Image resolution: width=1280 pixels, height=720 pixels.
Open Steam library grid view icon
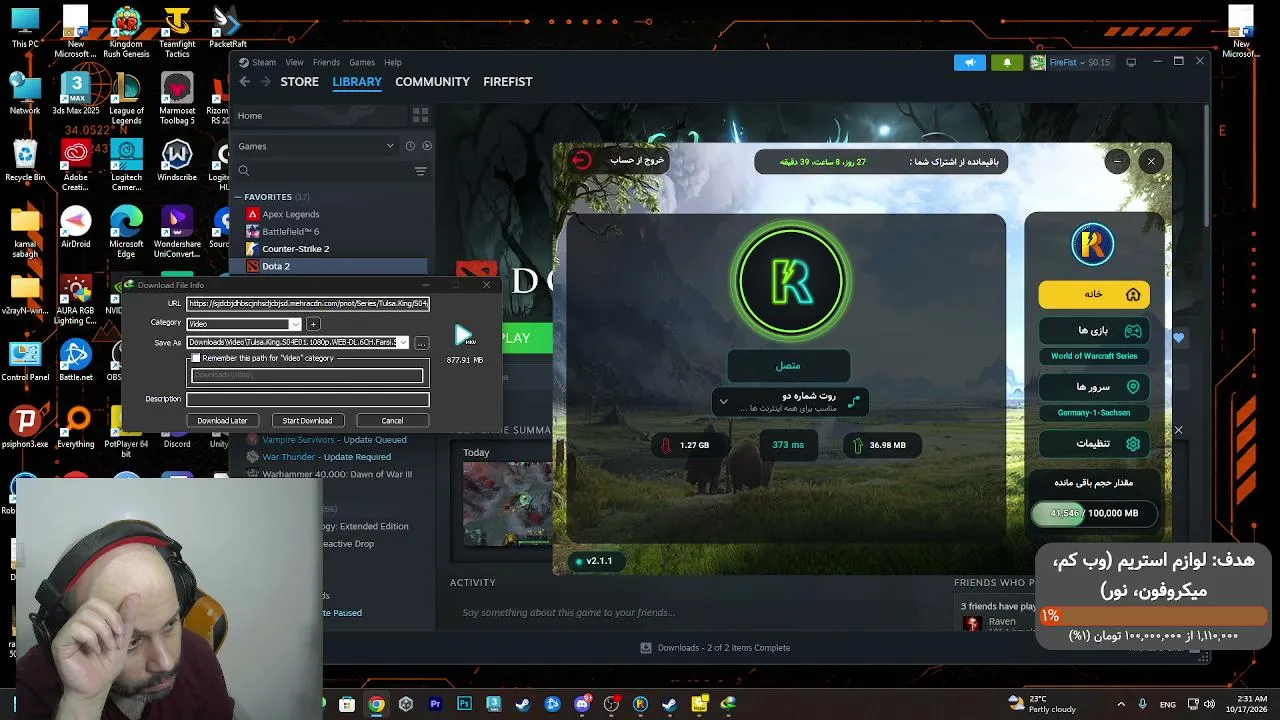pyautogui.click(x=420, y=115)
